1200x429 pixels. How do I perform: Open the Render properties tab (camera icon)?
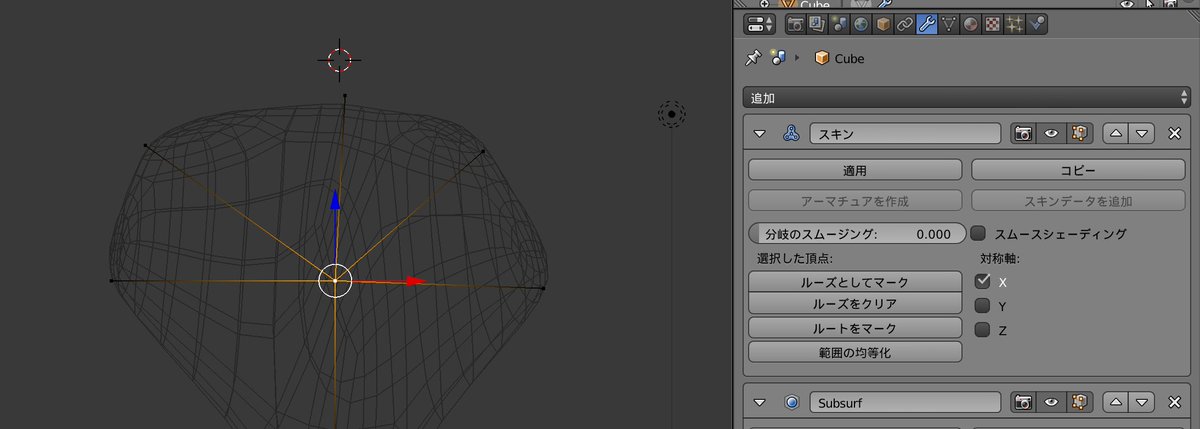(x=796, y=24)
